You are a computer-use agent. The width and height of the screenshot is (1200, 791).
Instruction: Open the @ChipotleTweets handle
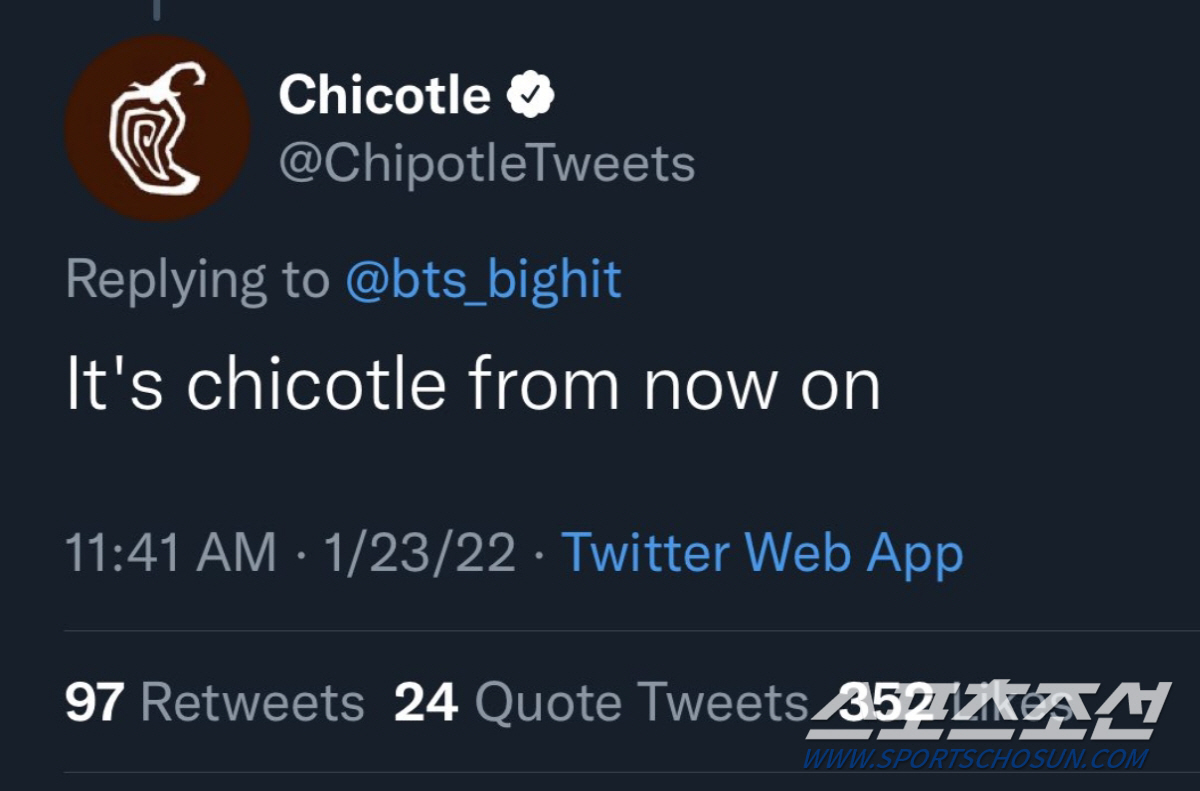coord(486,163)
